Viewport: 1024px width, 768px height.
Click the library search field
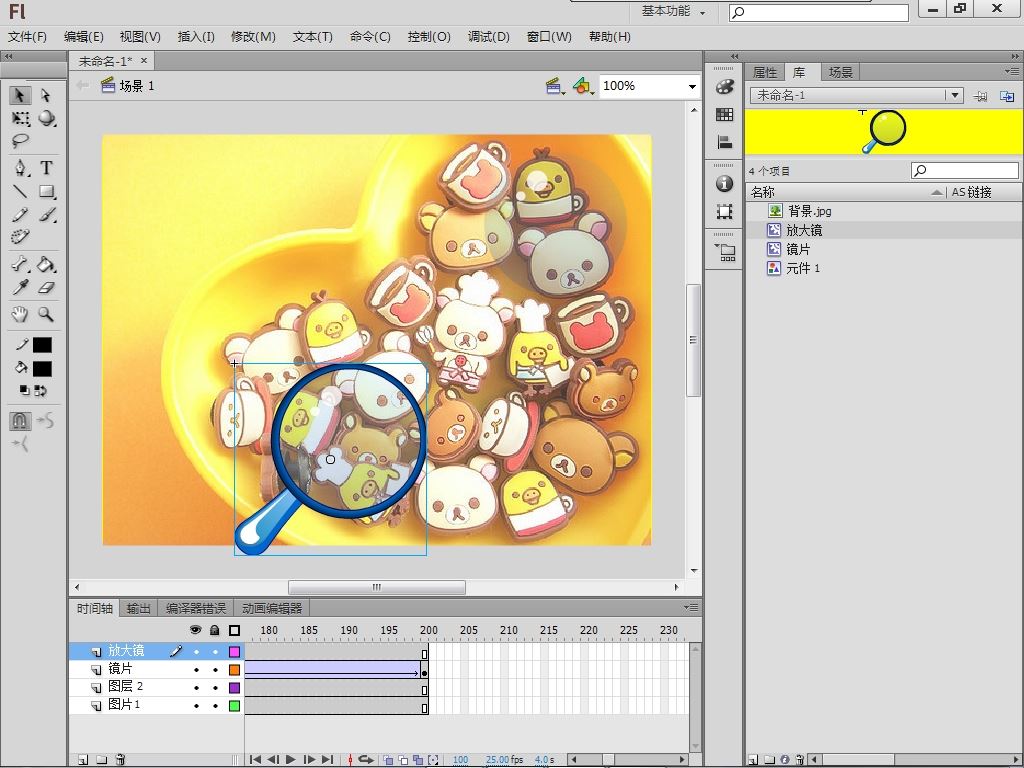pyautogui.click(x=965, y=171)
